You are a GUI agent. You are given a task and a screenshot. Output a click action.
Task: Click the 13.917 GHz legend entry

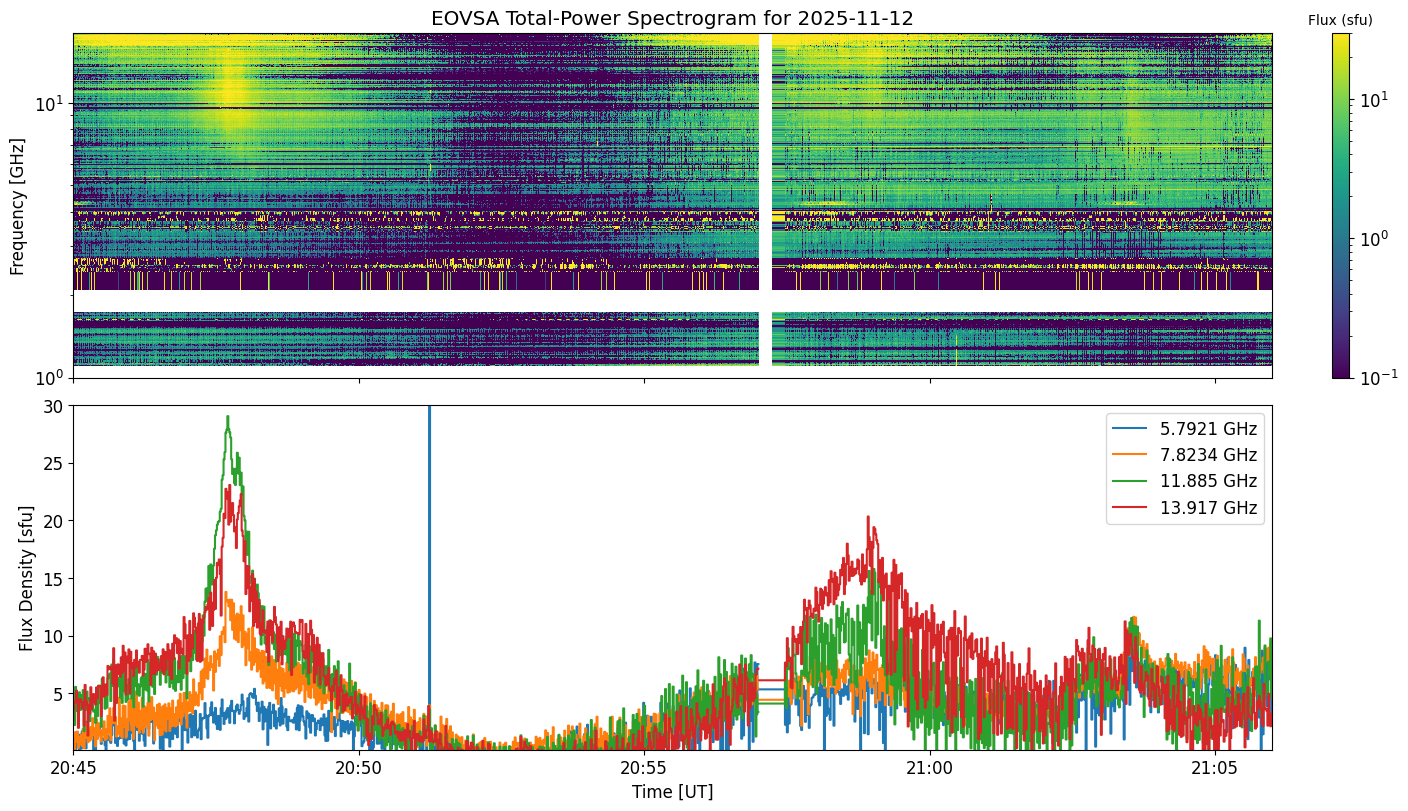click(1184, 508)
